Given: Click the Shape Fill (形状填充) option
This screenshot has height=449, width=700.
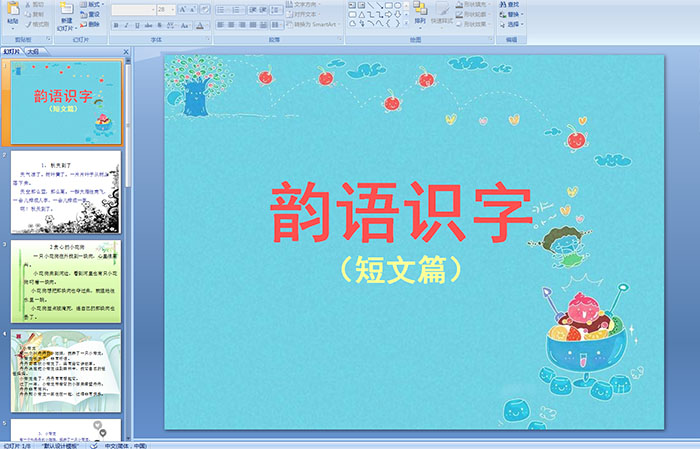Looking at the screenshot, I should click(473, 4).
